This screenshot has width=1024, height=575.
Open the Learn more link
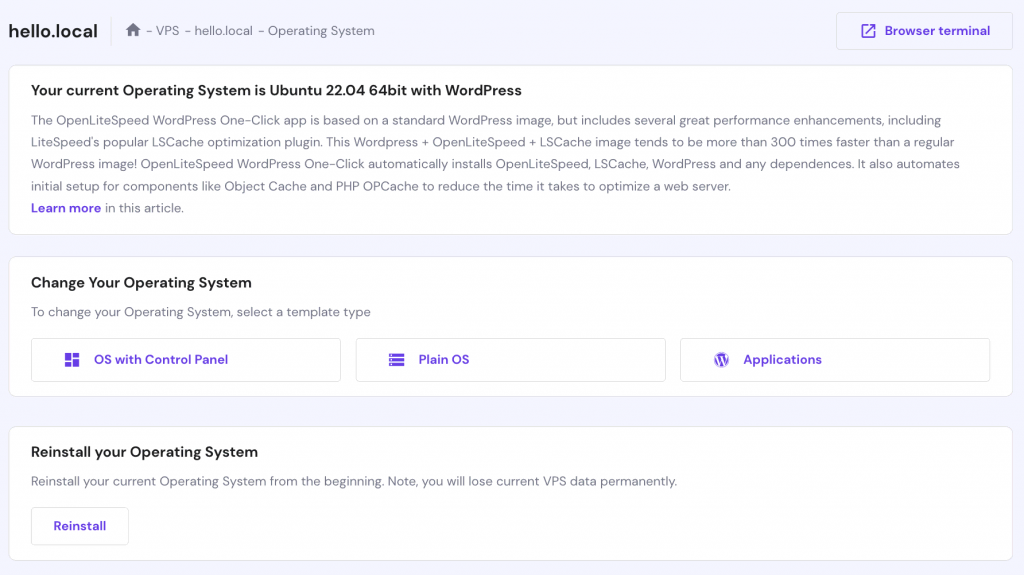pos(66,208)
